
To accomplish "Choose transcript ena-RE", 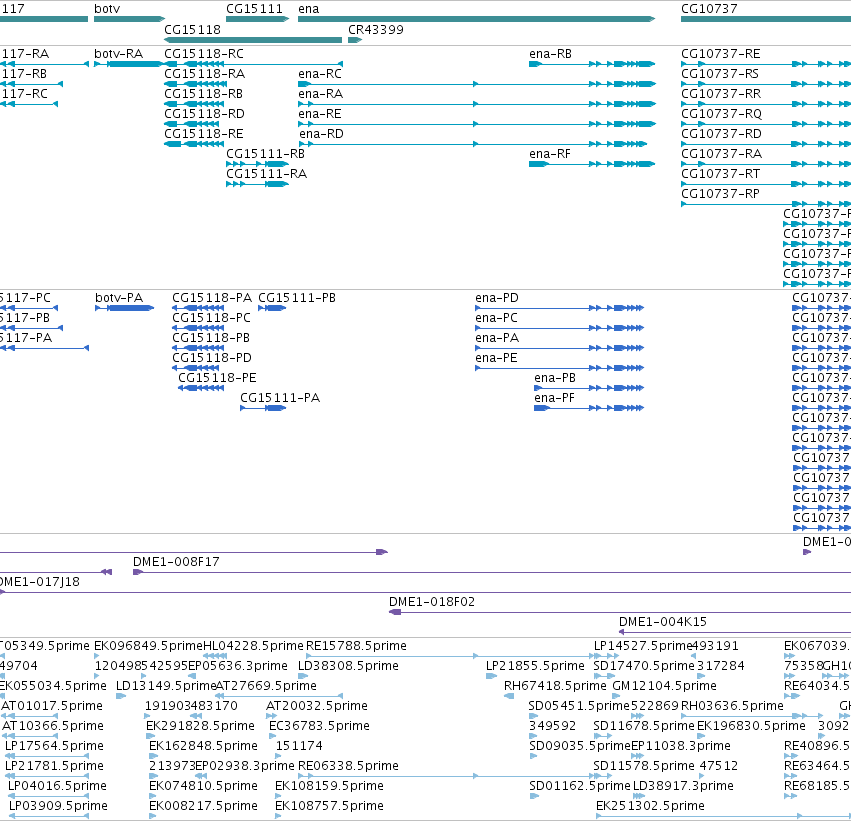I will tap(320, 114).
